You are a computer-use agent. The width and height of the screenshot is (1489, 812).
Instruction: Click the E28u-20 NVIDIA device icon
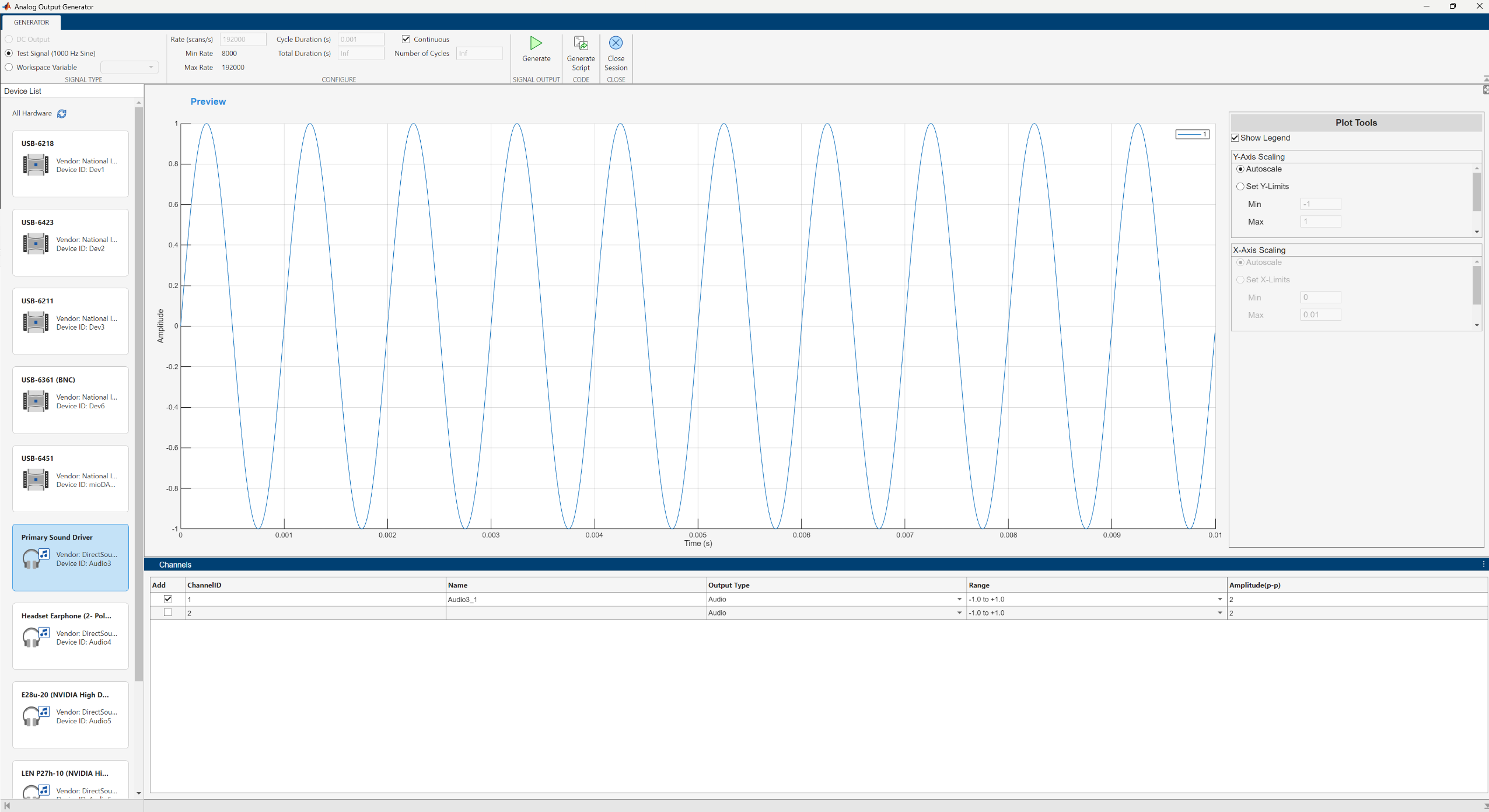[x=35, y=715]
